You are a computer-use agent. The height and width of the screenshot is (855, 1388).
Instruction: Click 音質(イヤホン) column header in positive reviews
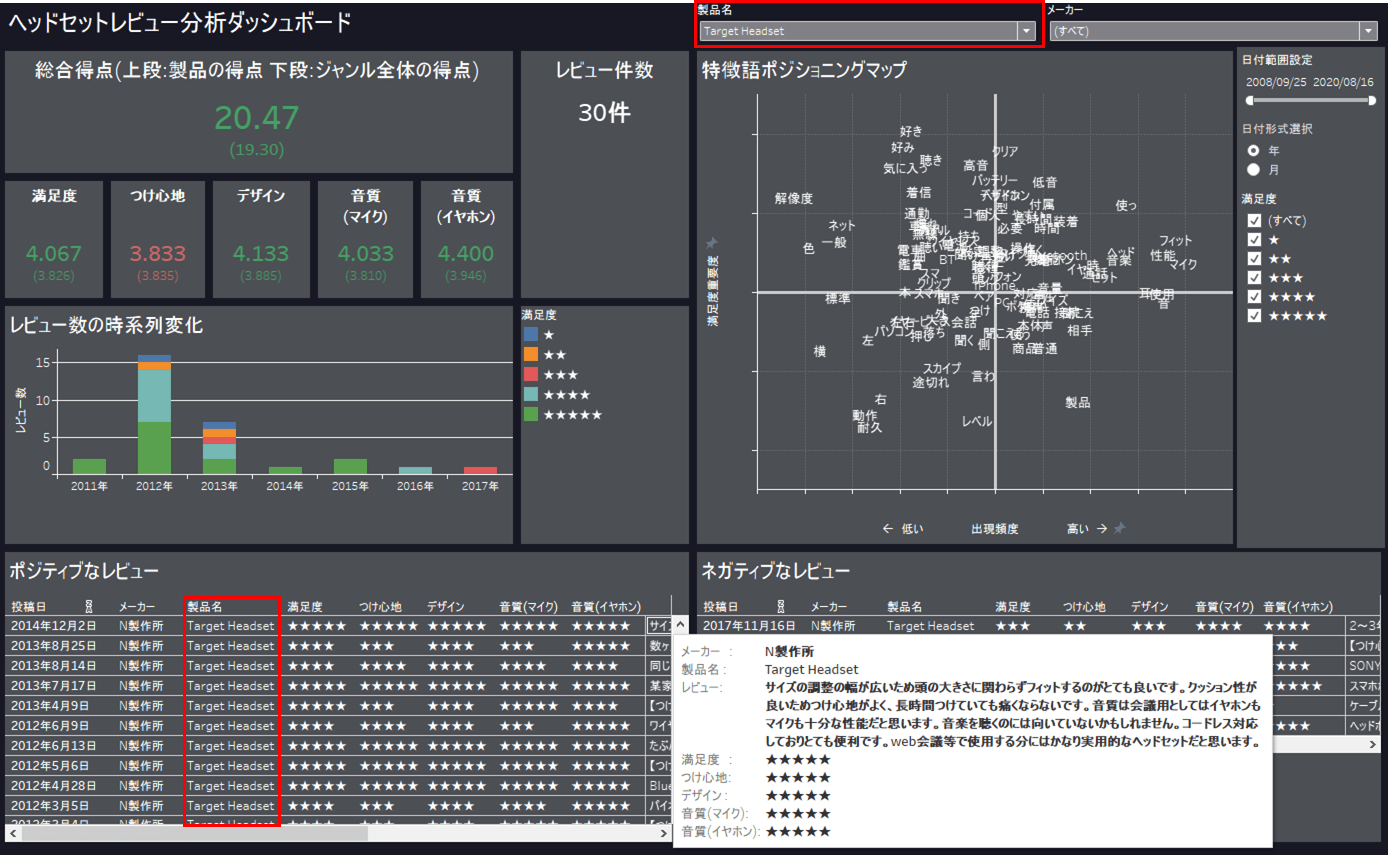click(x=606, y=607)
